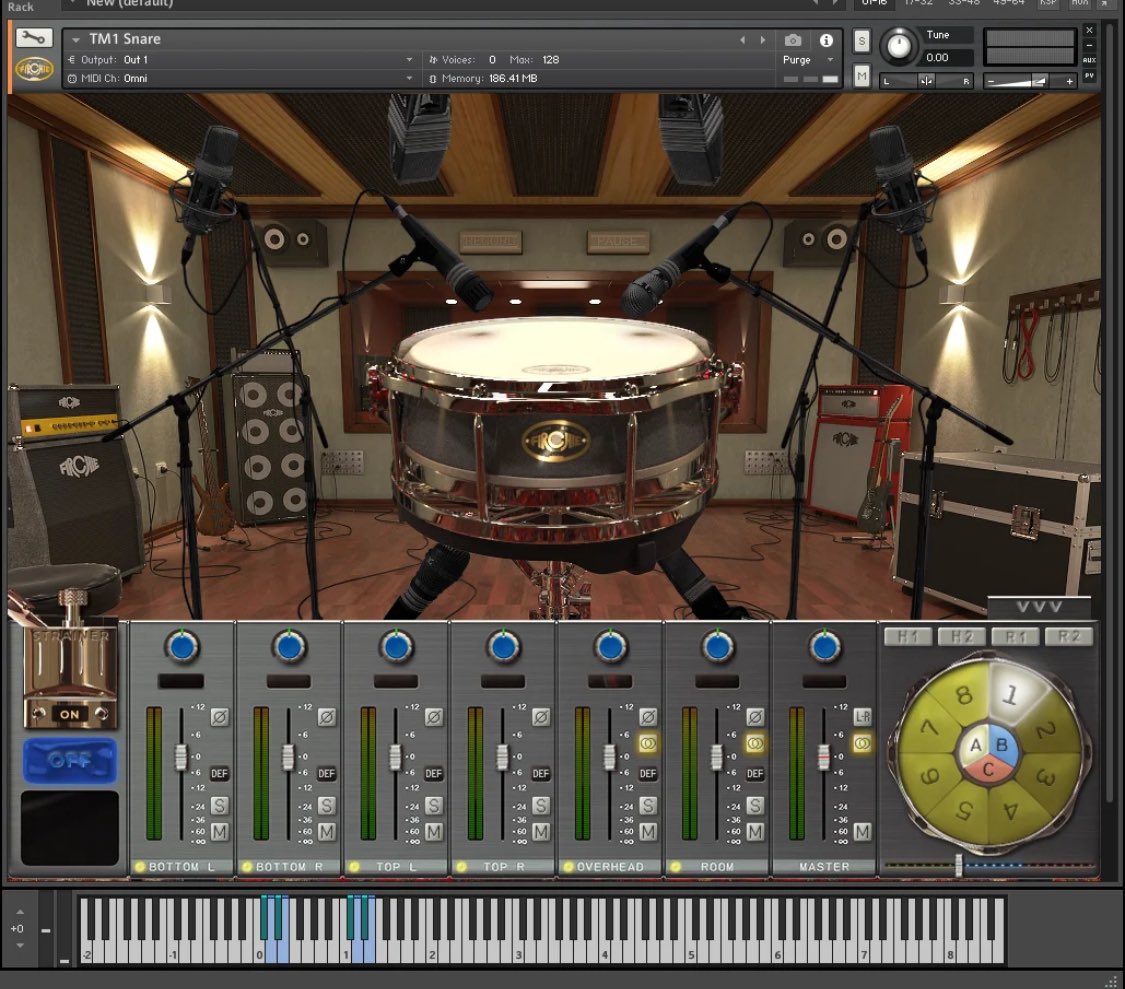
Task: Click the blue OFF button under strainer
Action: coord(70,760)
